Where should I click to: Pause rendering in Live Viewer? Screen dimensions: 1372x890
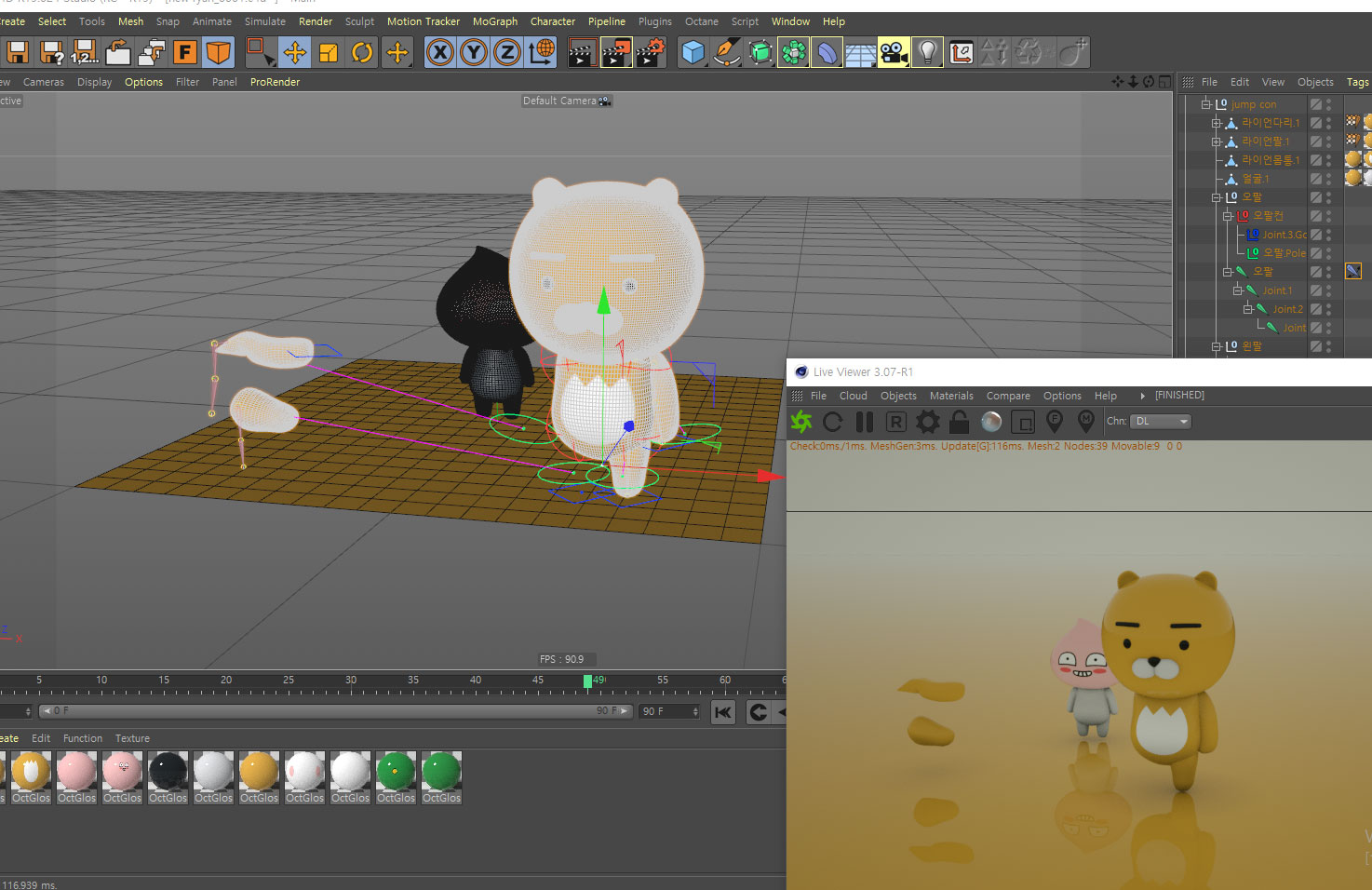click(865, 423)
